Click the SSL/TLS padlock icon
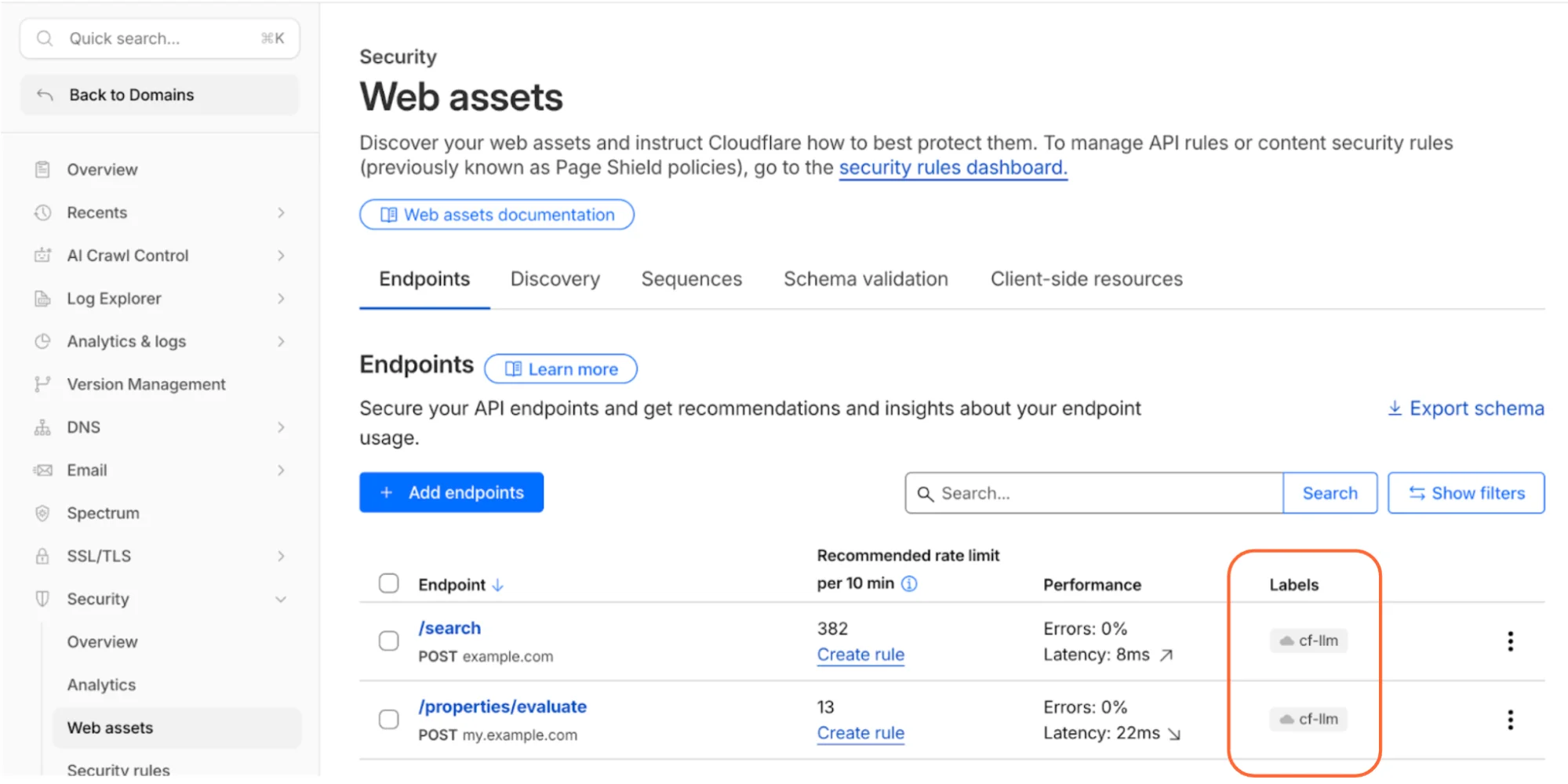This screenshot has width=1568, height=784. tap(43, 555)
